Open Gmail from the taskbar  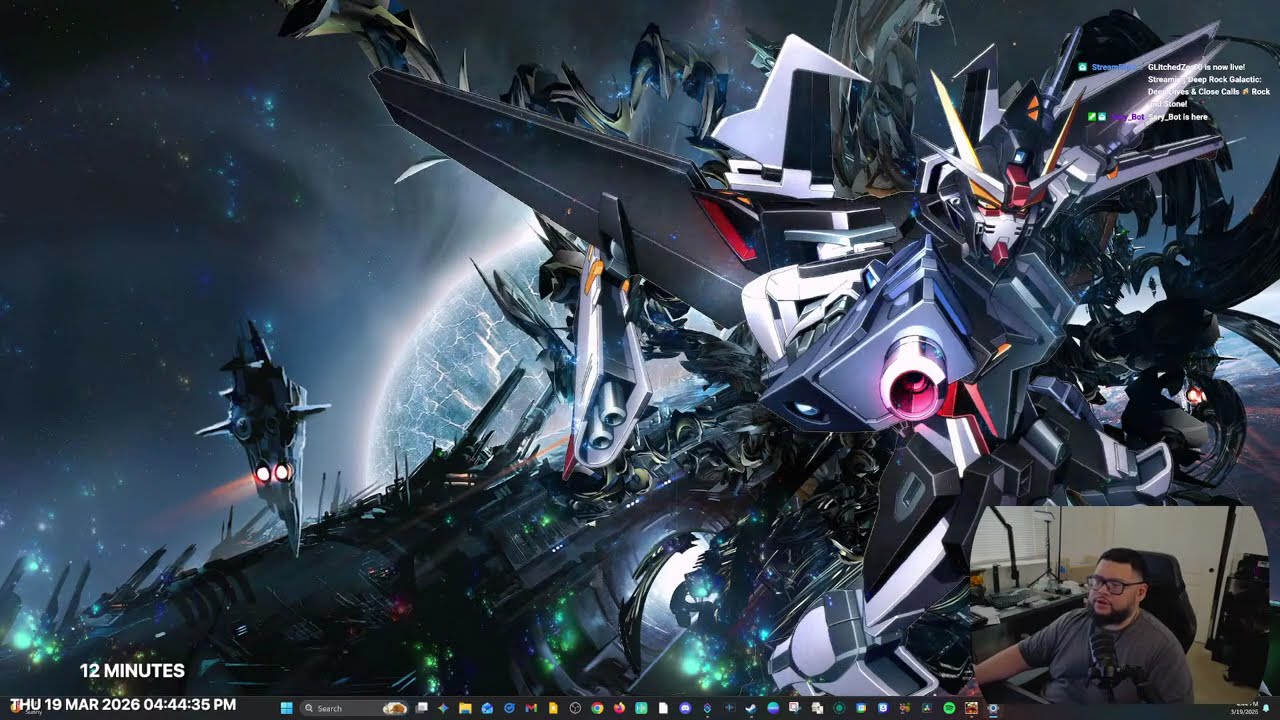(531, 708)
